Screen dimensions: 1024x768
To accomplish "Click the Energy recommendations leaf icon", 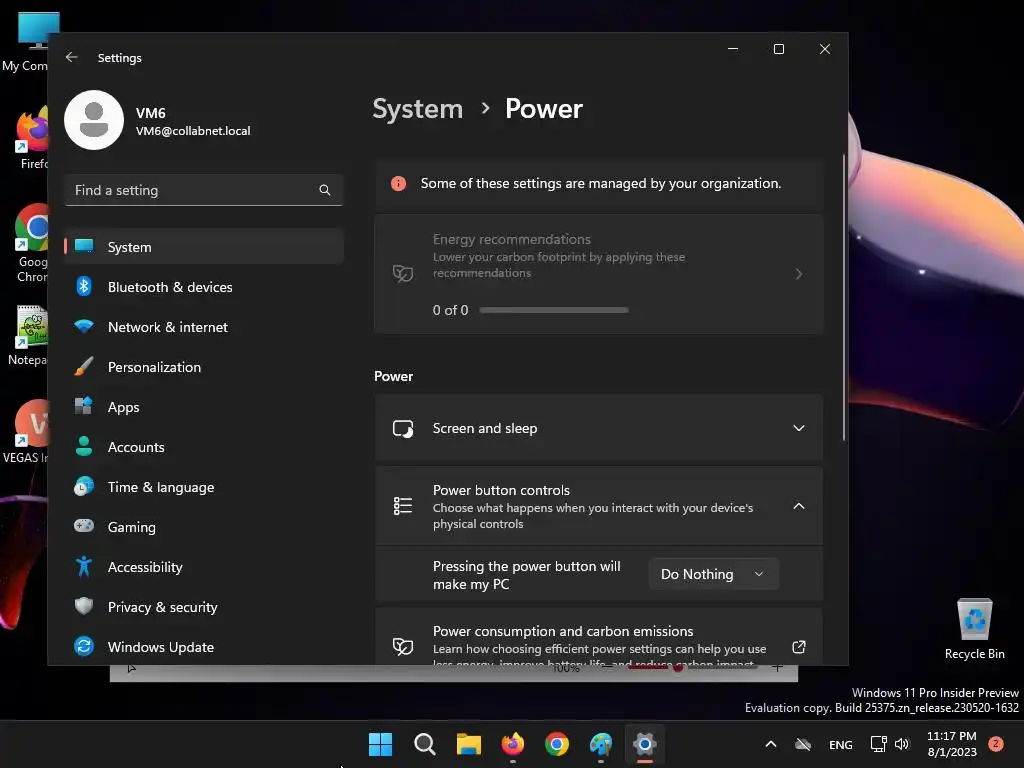I will point(403,274).
